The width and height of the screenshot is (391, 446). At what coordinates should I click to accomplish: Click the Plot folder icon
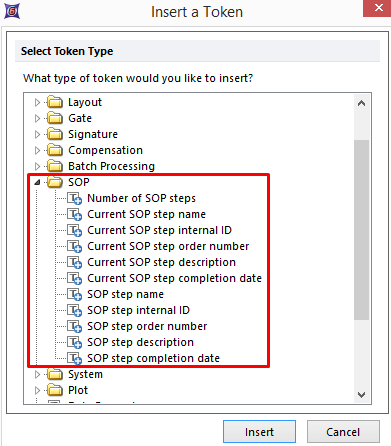[55, 390]
